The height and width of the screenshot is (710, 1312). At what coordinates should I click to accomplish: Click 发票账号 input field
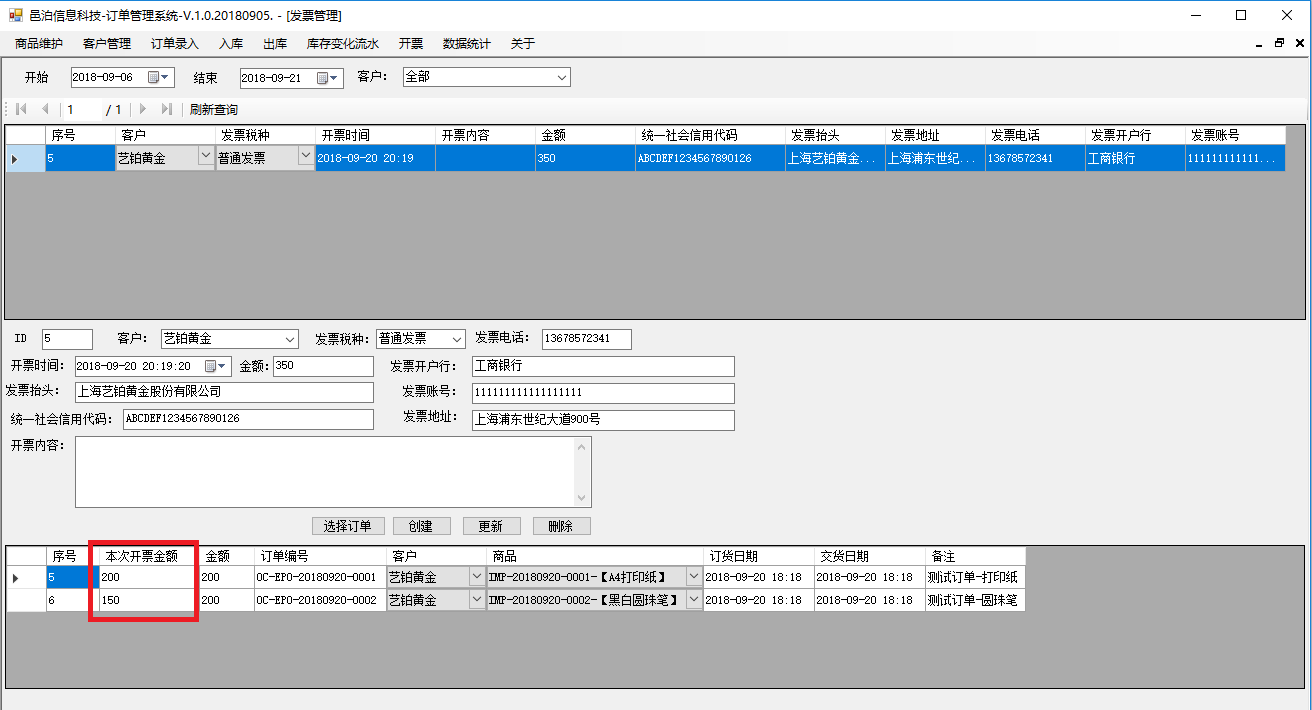(x=603, y=393)
